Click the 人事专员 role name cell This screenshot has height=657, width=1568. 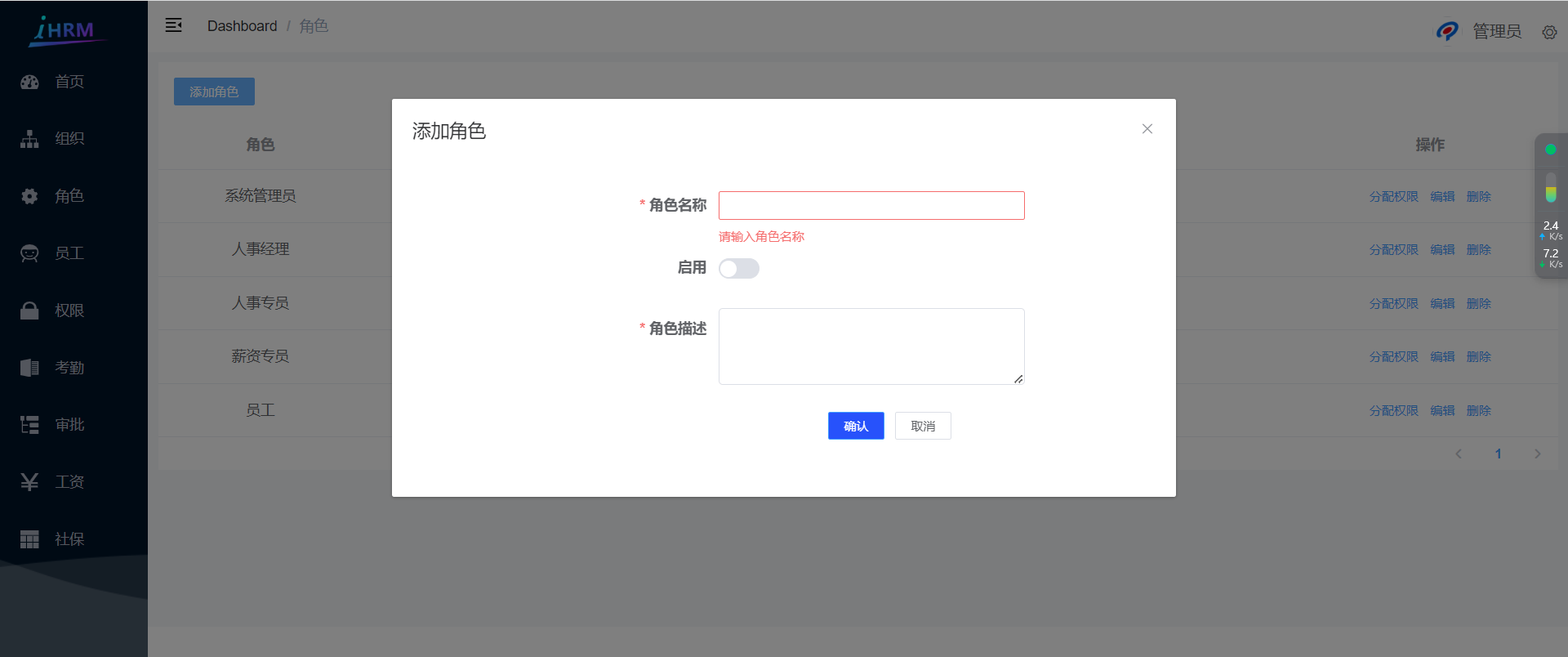point(261,303)
